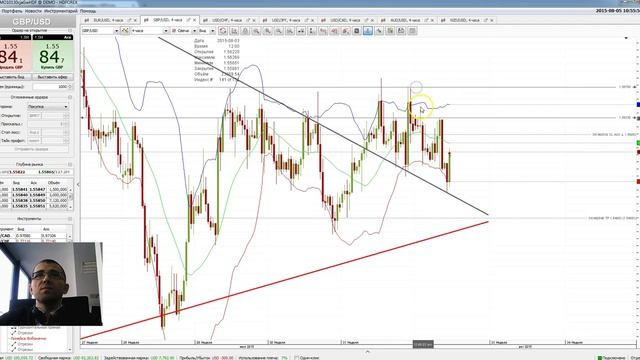640x360 pixels.
Task: Click the market depth table scrollbar
Action: tap(71, 198)
